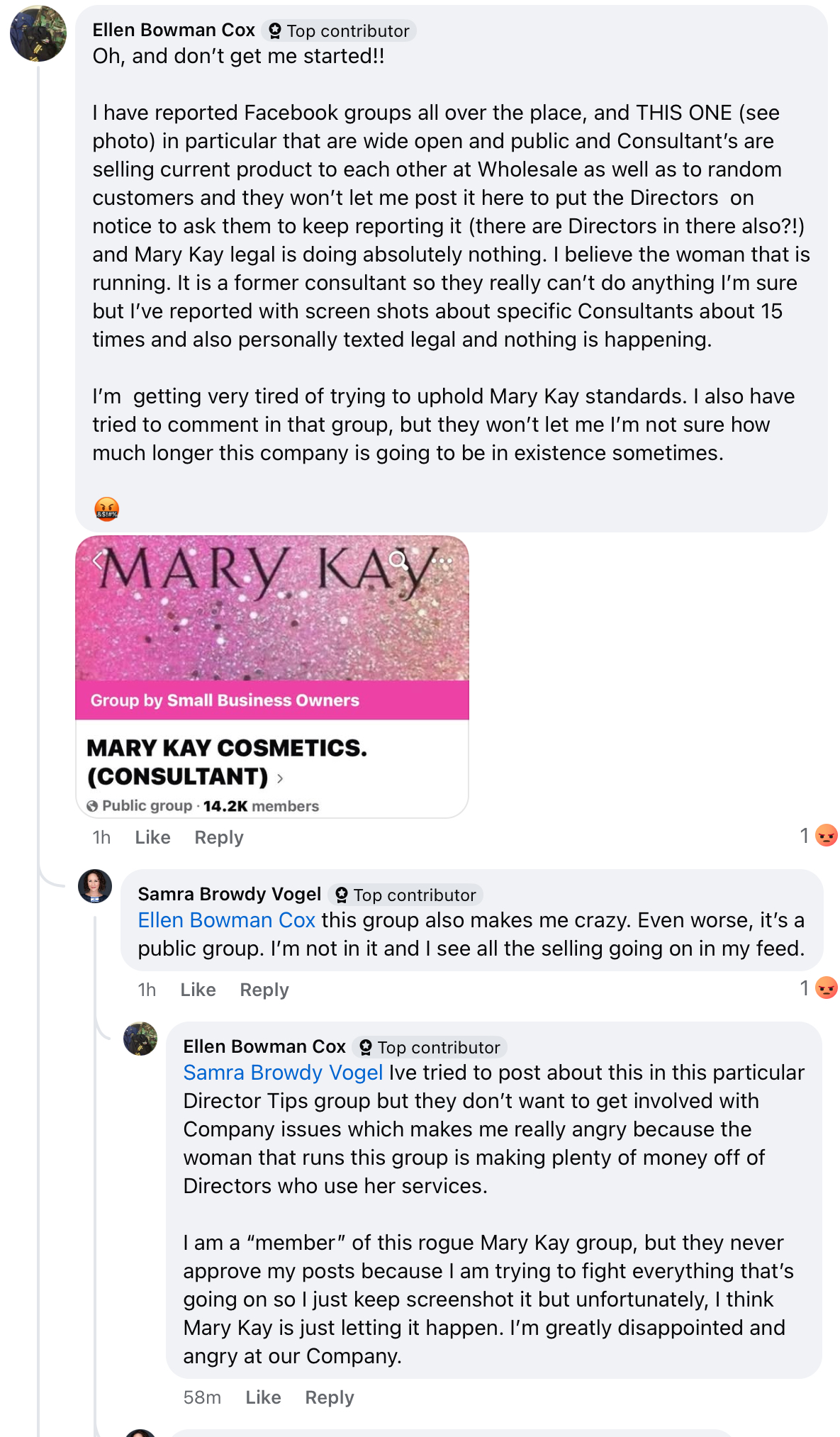Click Top contributor badge beside Samra's name

406,895
